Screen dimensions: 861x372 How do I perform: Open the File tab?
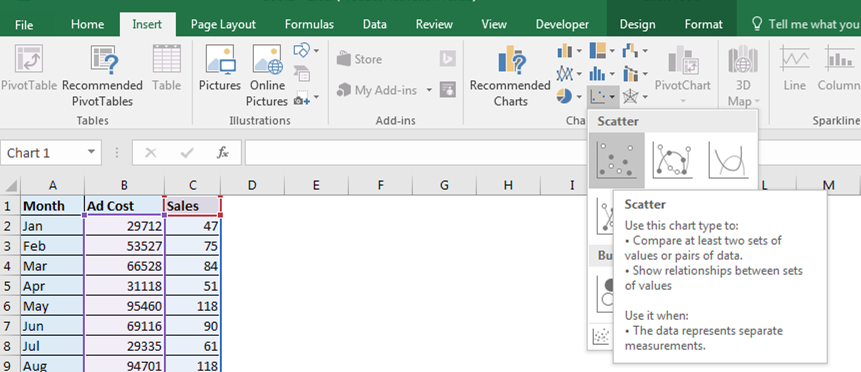(x=24, y=25)
